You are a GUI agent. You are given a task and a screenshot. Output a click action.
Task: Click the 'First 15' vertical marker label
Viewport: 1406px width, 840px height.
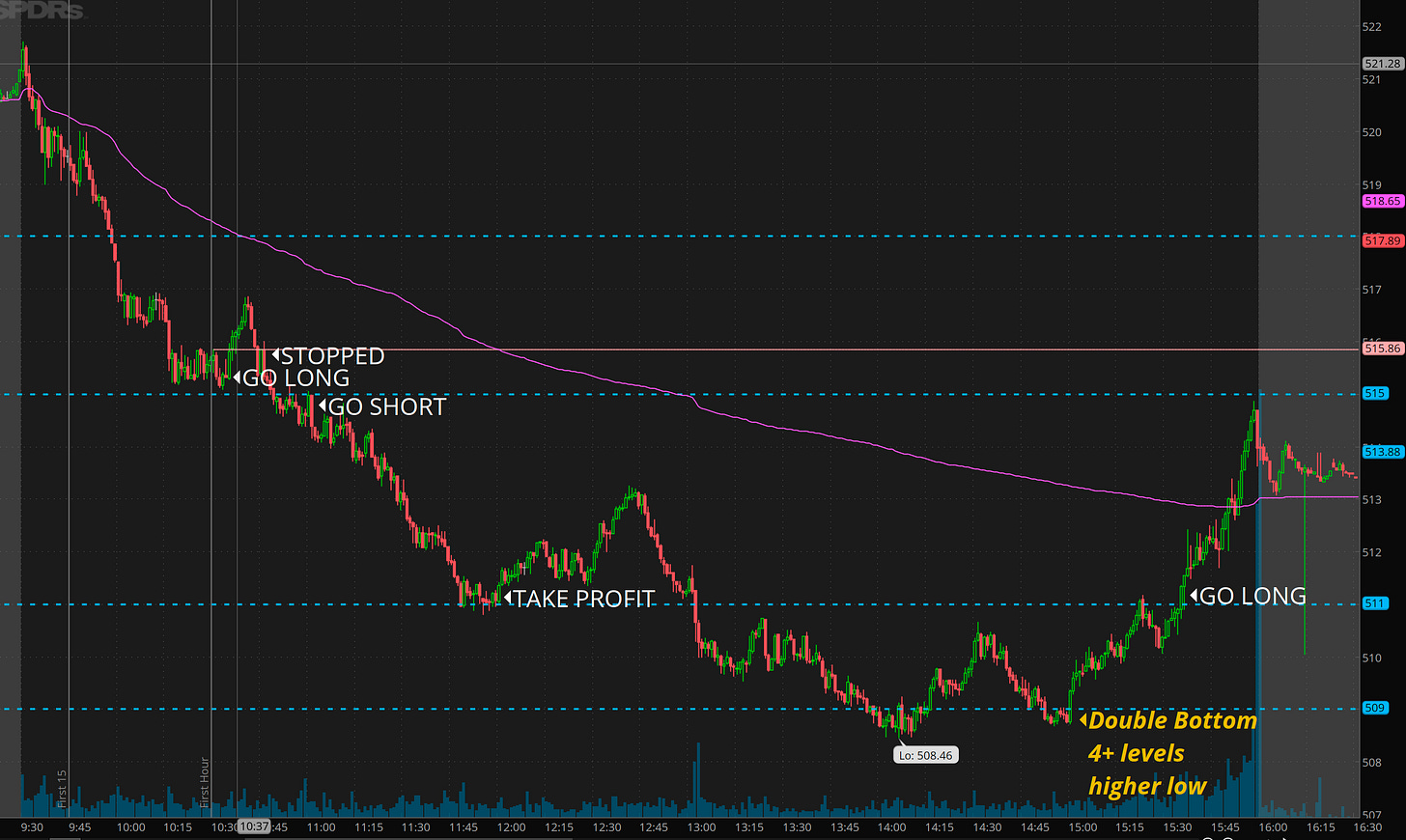click(62, 789)
